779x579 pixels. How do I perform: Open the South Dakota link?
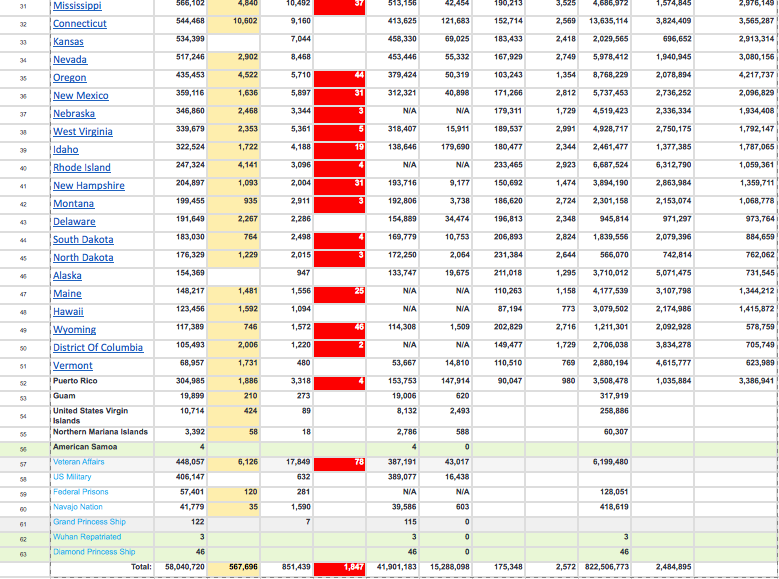point(83,240)
